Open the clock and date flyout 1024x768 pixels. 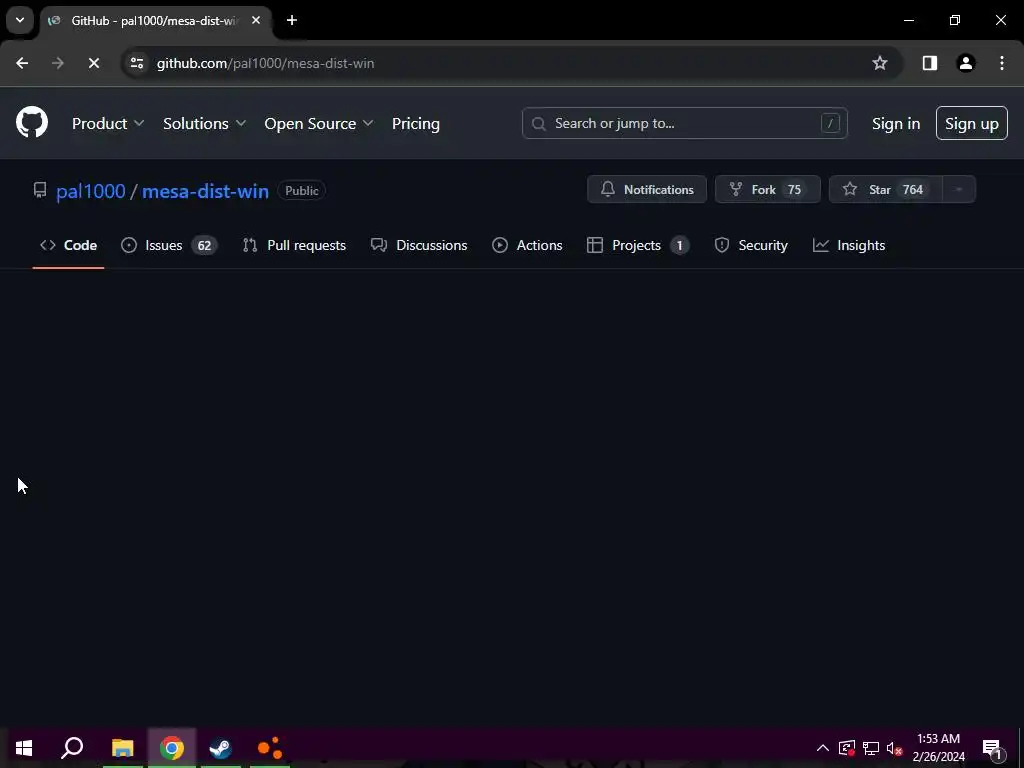(938, 748)
